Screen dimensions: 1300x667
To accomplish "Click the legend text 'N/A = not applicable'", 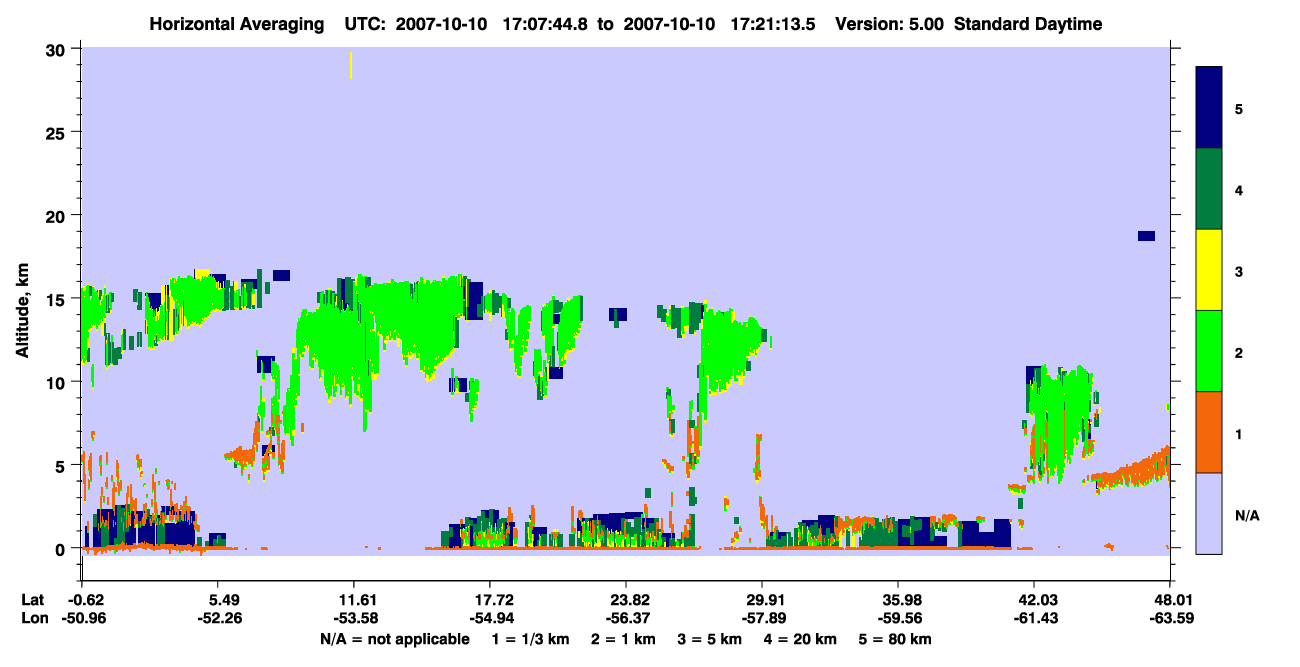I will click(x=395, y=639).
